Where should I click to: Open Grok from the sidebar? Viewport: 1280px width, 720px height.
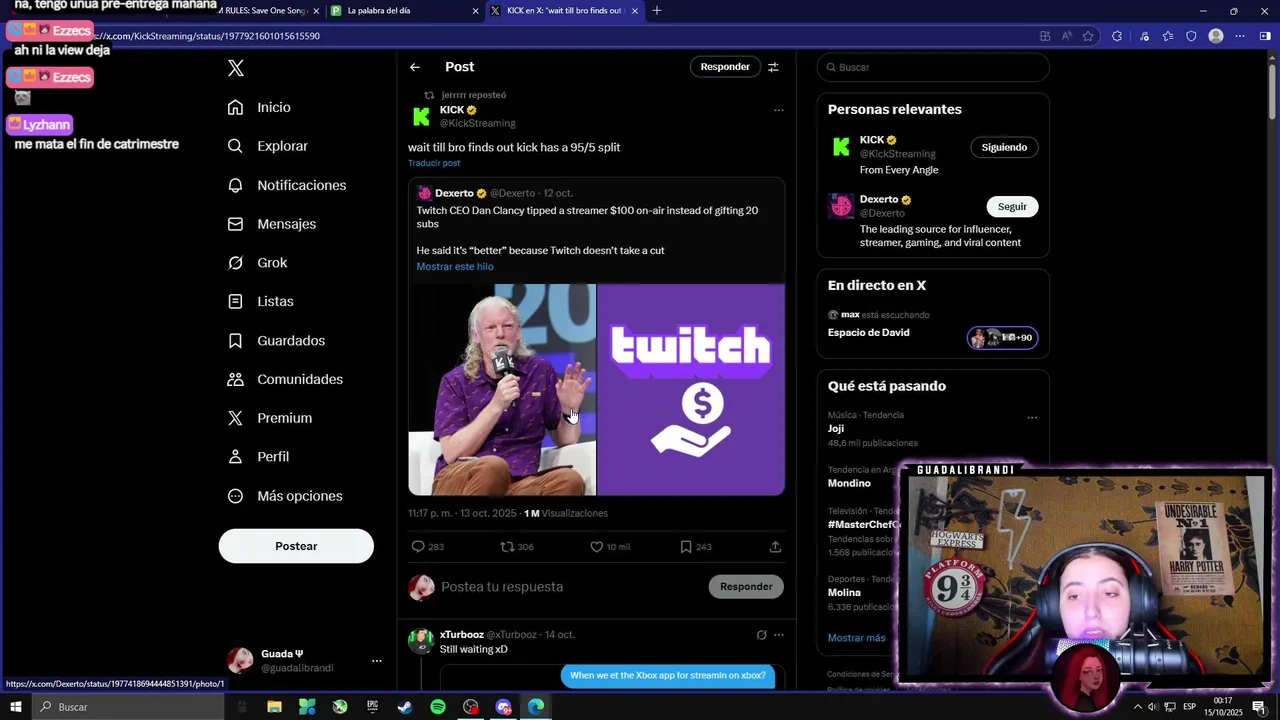[257, 263]
